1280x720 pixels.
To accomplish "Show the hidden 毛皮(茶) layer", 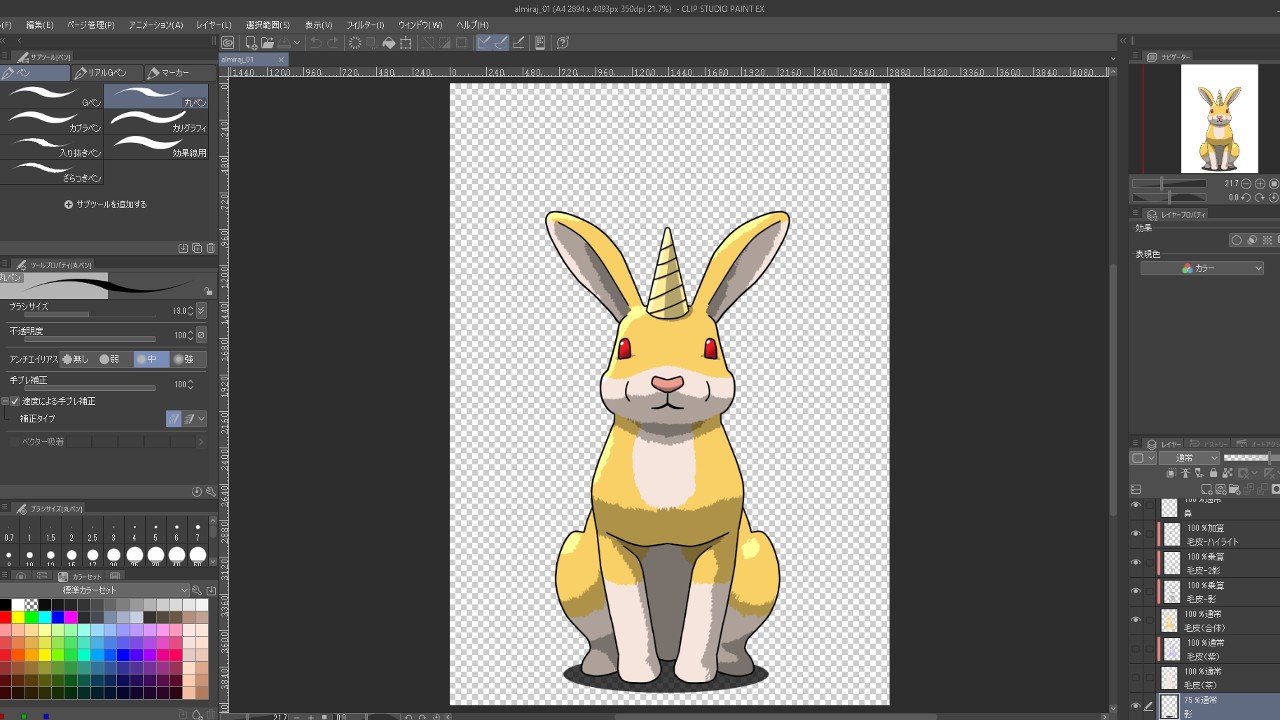I will pos(1135,677).
